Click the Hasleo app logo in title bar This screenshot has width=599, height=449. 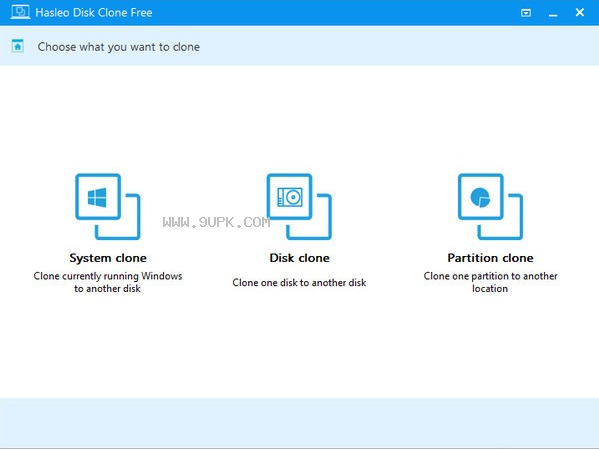point(20,12)
